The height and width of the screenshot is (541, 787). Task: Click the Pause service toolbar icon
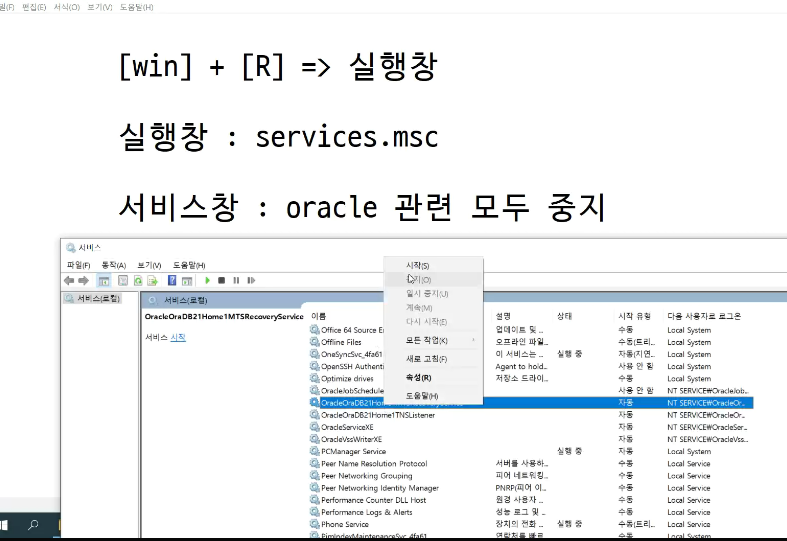click(236, 281)
